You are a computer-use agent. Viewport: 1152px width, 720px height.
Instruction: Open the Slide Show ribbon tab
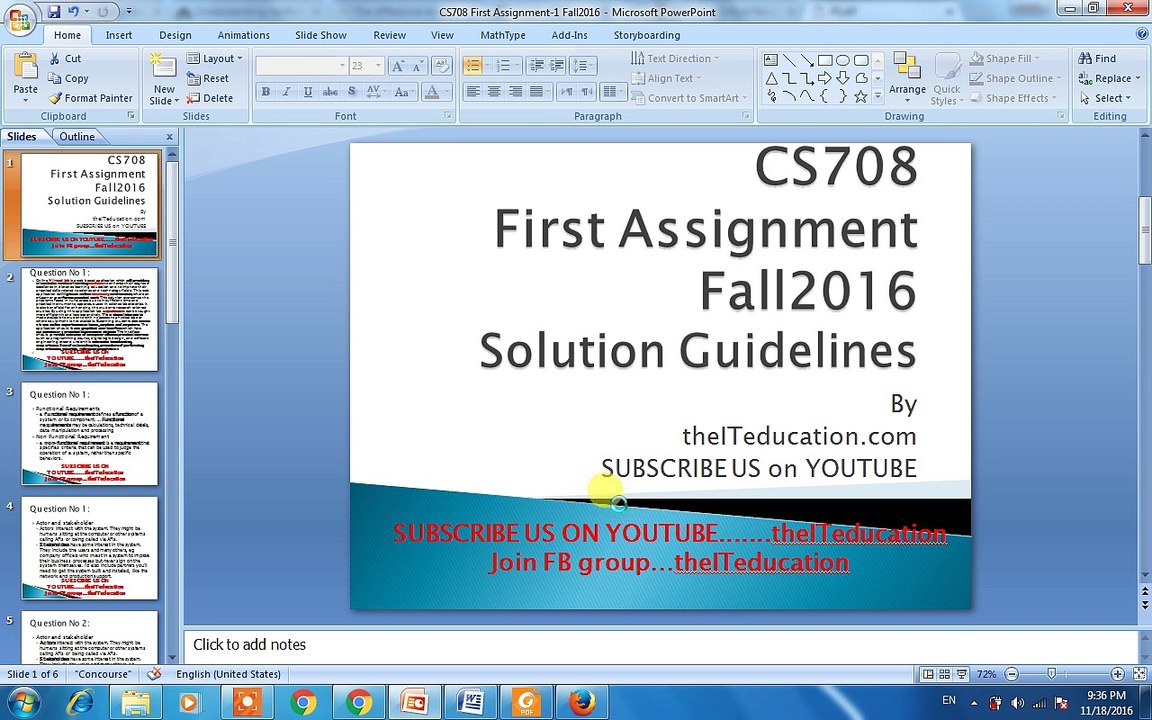(x=320, y=35)
